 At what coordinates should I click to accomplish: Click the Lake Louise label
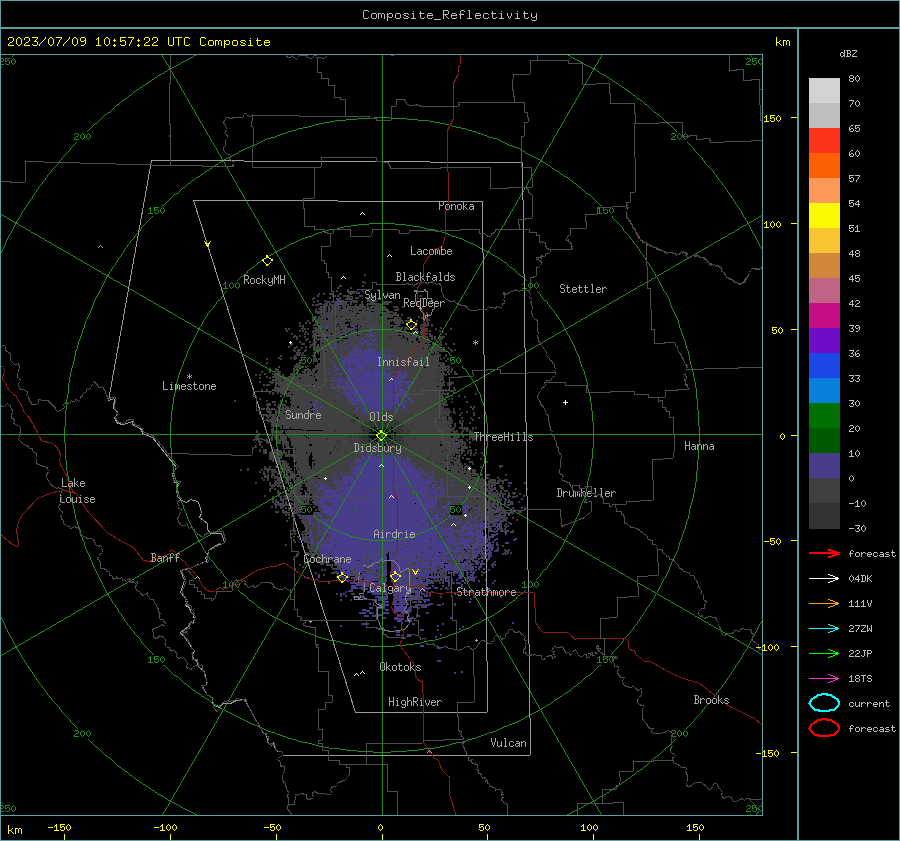pyautogui.click(x=77, y=491)
